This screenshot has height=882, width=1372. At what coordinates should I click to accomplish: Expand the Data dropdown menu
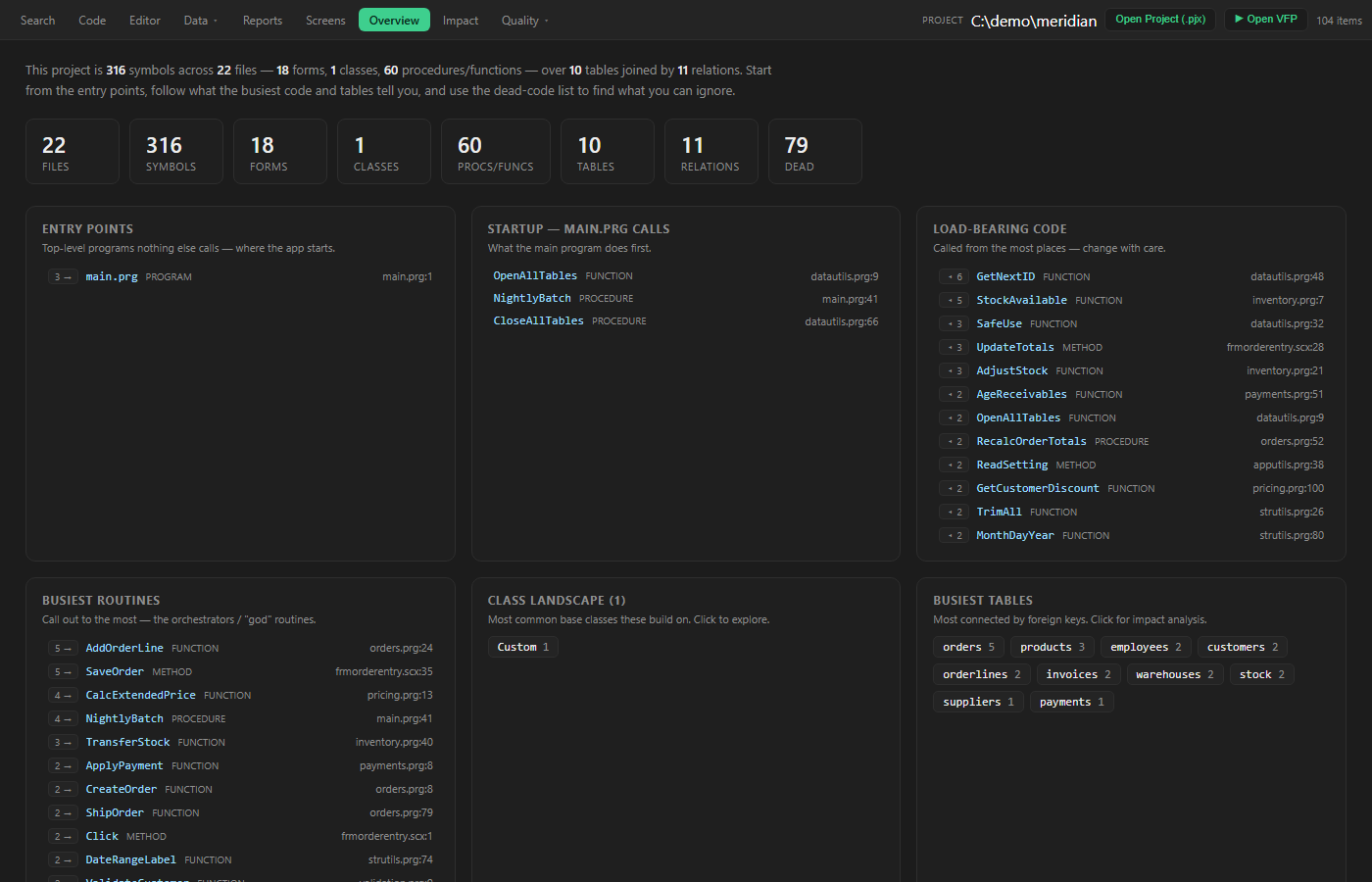pos(201,20)
